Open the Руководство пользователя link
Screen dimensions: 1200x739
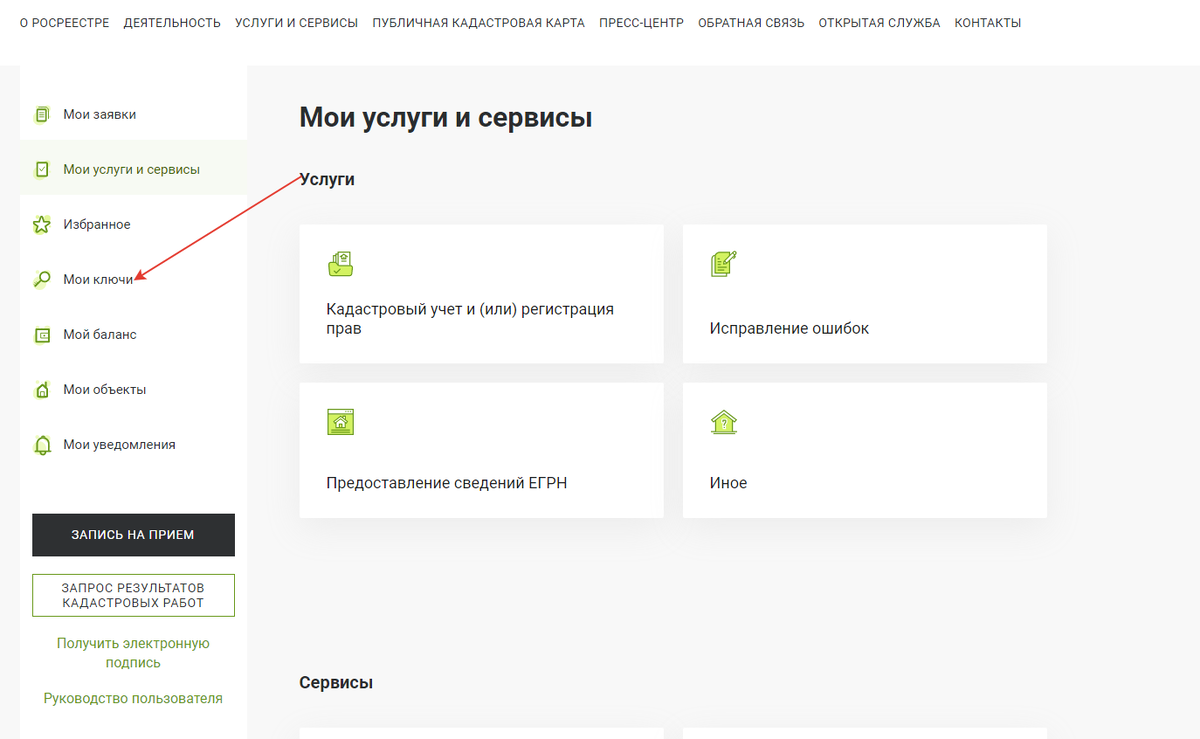pyautogui.click(x=133, y=698)
